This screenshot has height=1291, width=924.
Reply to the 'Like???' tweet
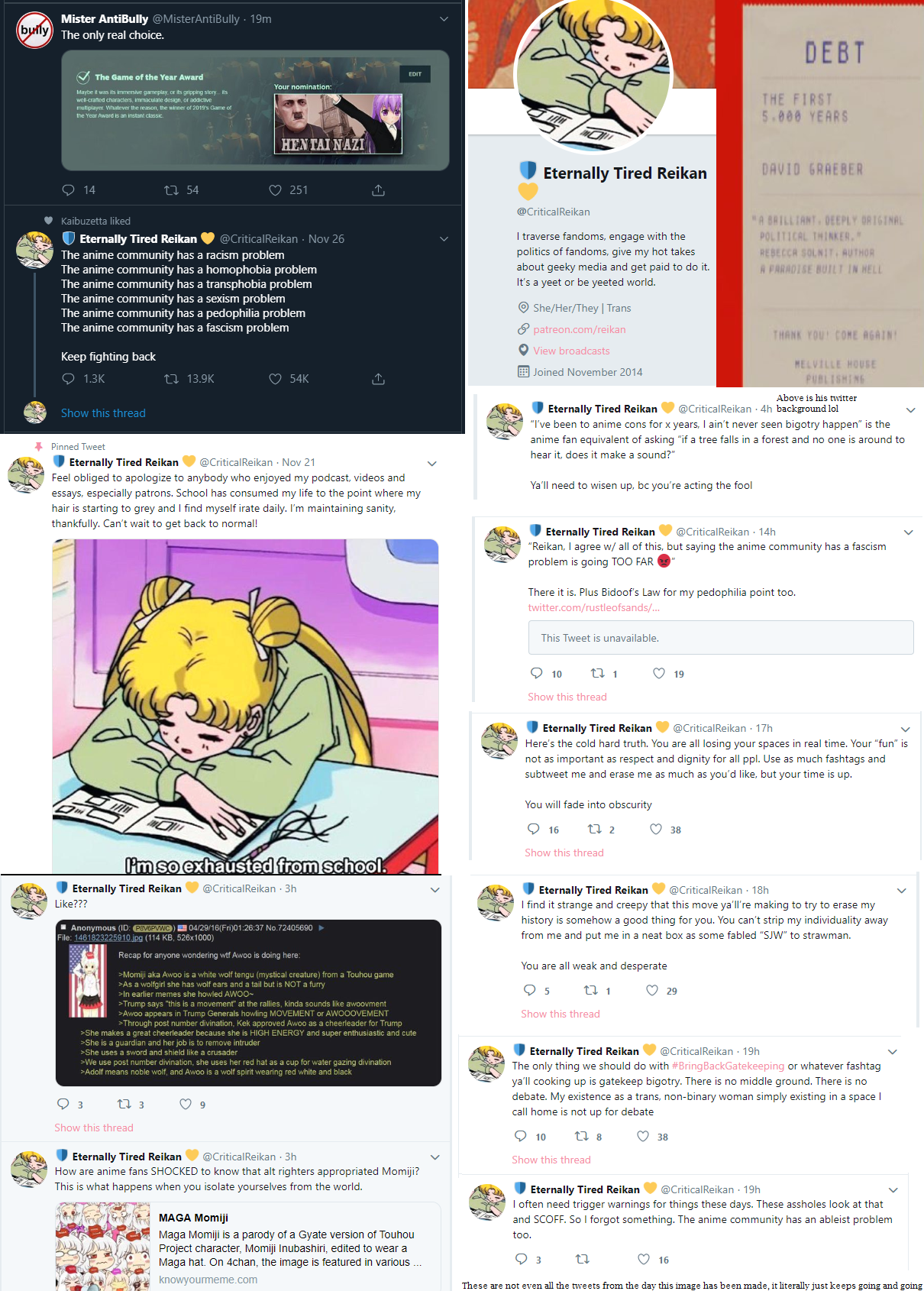coord(64,1104)
